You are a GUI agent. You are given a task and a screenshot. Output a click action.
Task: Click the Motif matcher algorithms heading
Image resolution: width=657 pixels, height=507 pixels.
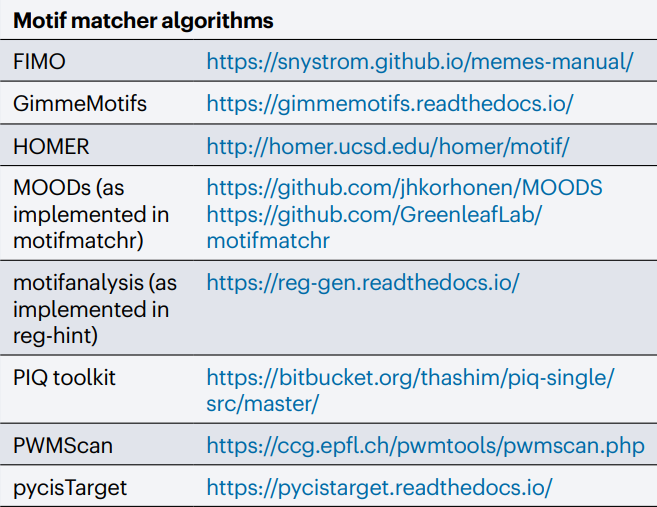[x=143, y=21]
